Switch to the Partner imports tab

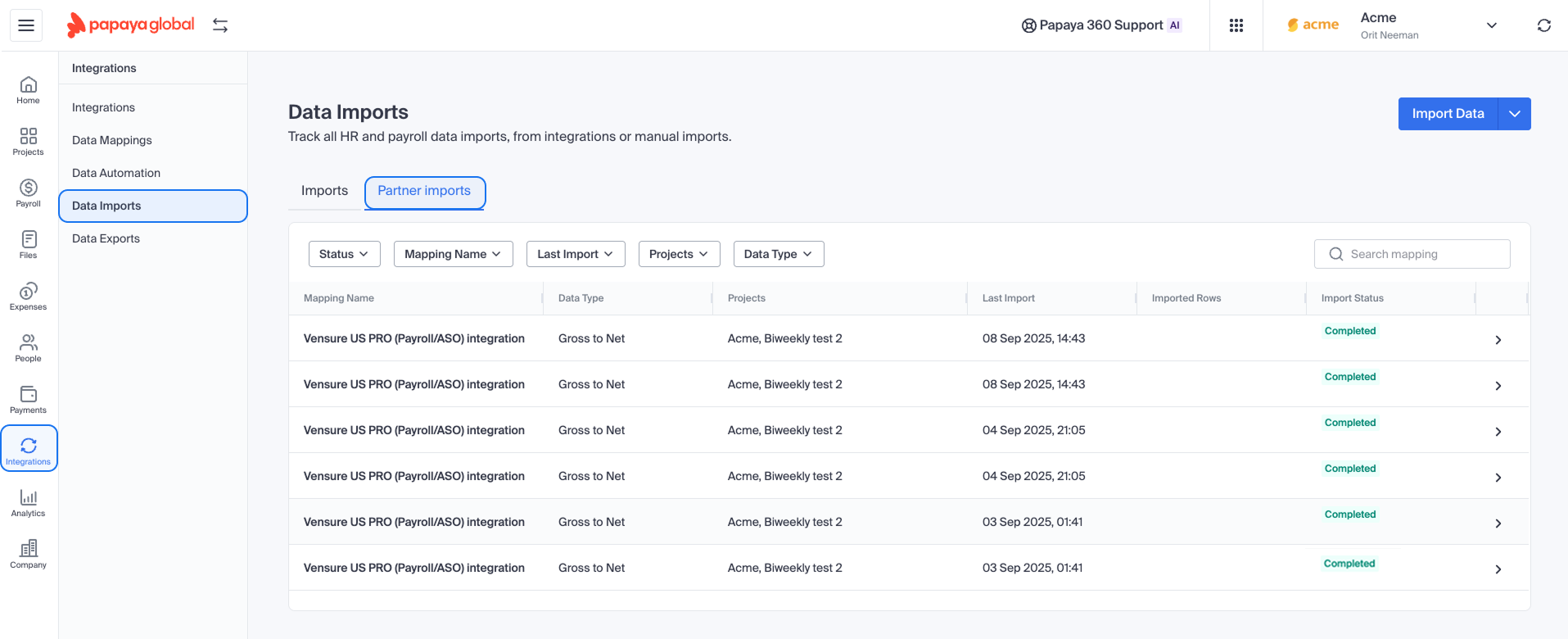click(x=424, y=191)
